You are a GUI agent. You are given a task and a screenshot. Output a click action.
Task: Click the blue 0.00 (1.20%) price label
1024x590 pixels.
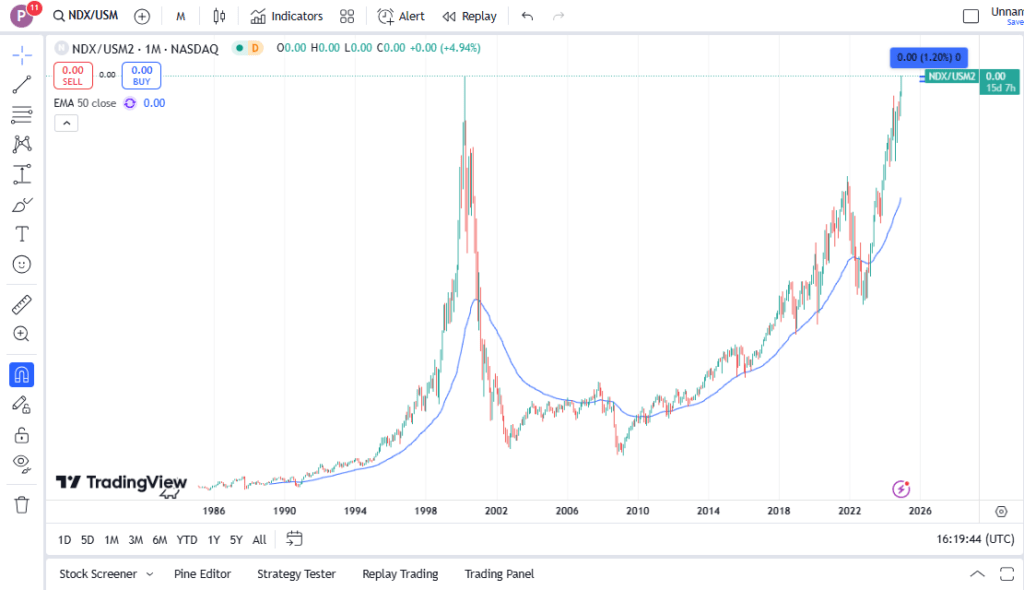(x=929, y=57)
